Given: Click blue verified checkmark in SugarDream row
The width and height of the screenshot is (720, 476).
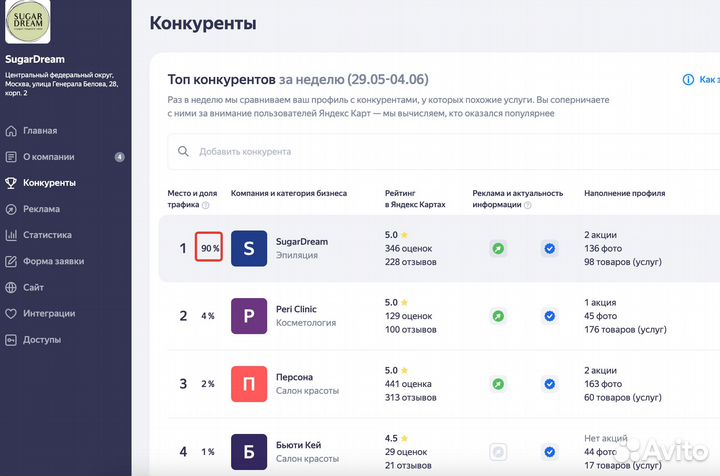Looking at the screenshot, I should coord(550,248).
